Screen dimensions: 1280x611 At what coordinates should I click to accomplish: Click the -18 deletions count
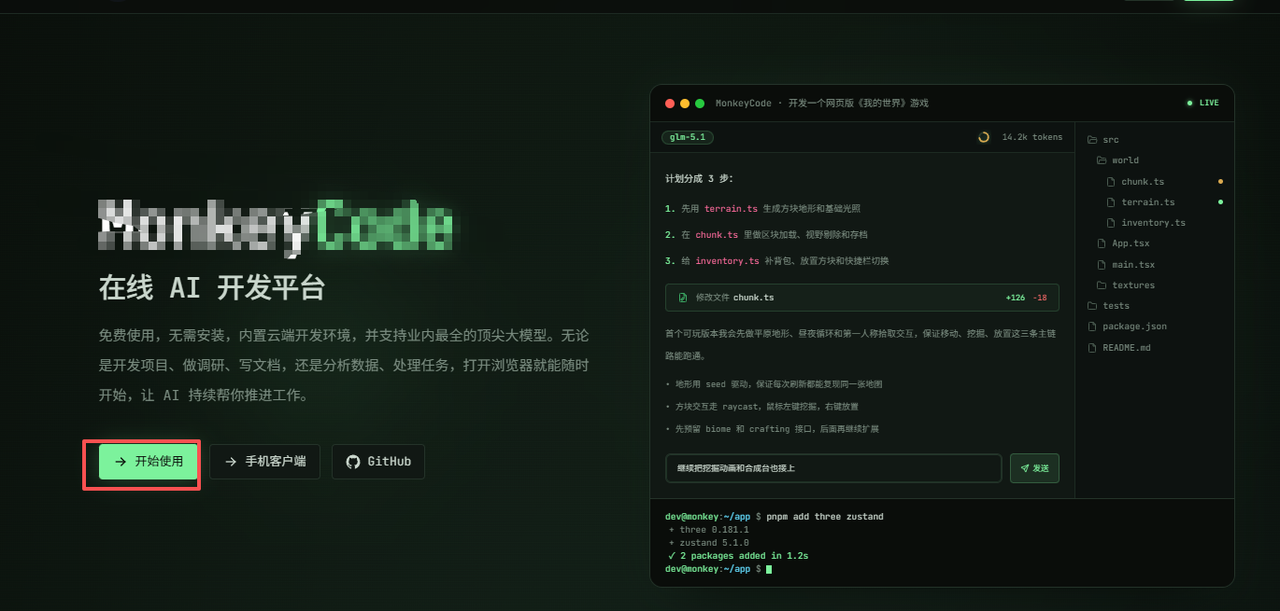click(x=1041, y=297)
